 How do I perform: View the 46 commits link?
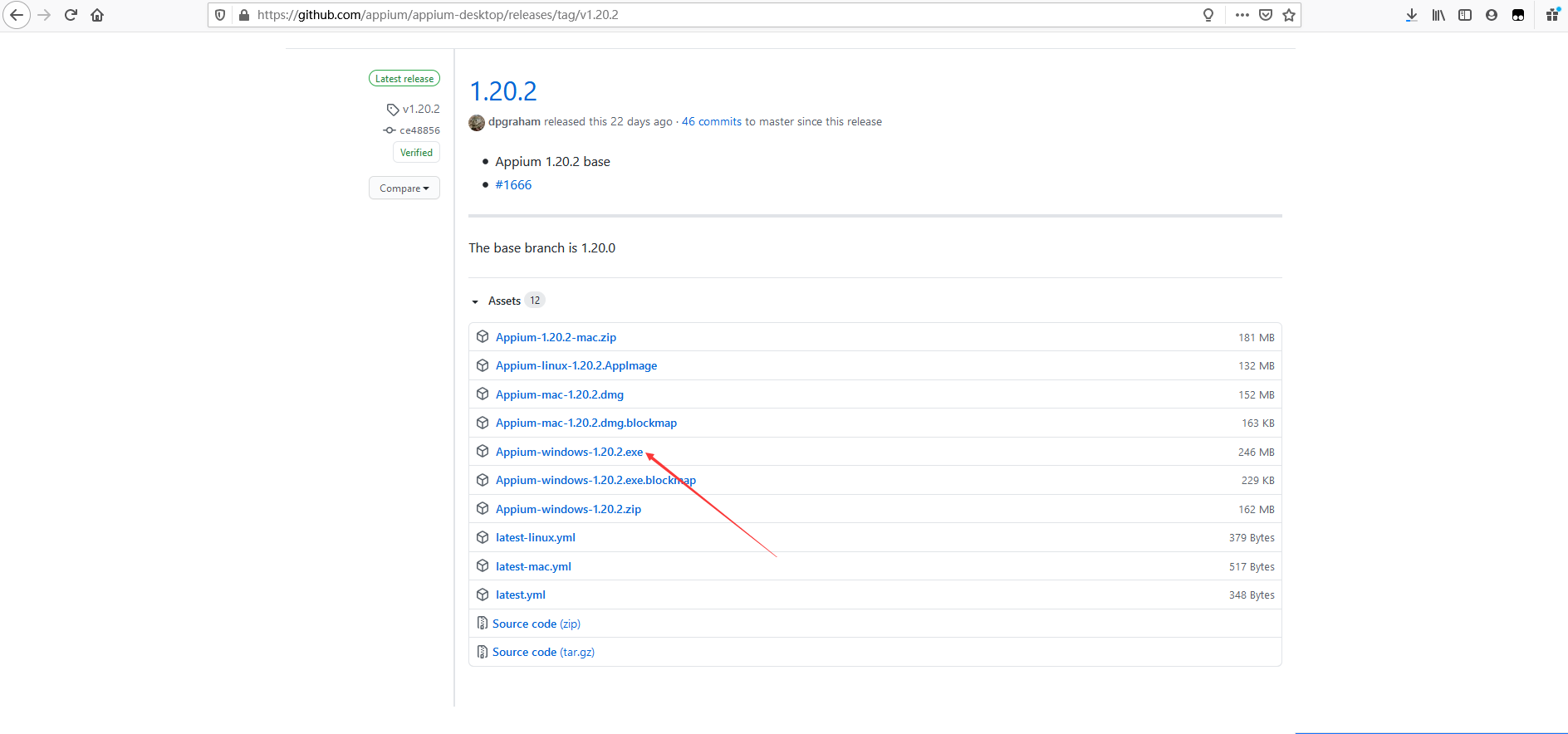pos(712,121)
